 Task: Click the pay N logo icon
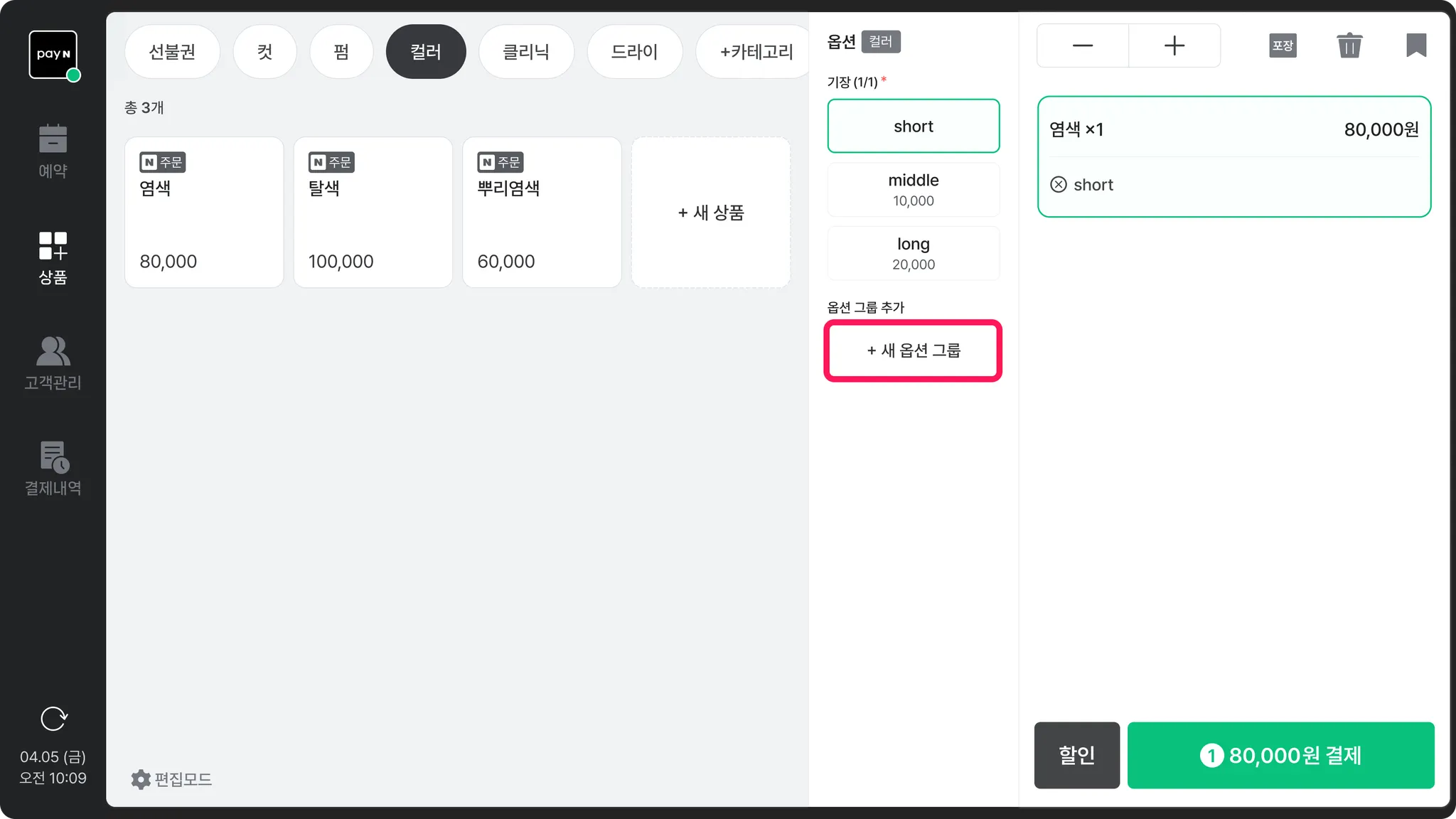[53, 54]
